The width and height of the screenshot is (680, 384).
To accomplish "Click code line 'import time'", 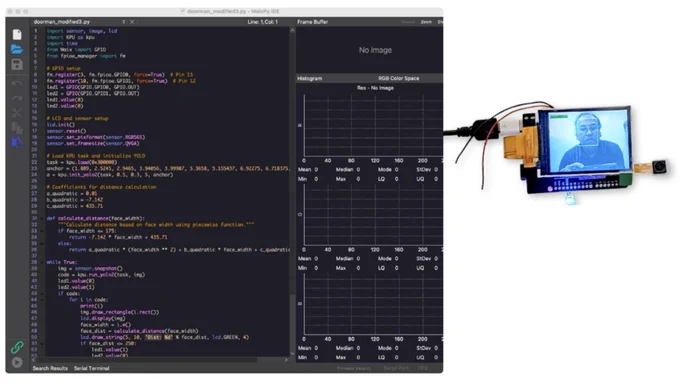I will [62, 43].
